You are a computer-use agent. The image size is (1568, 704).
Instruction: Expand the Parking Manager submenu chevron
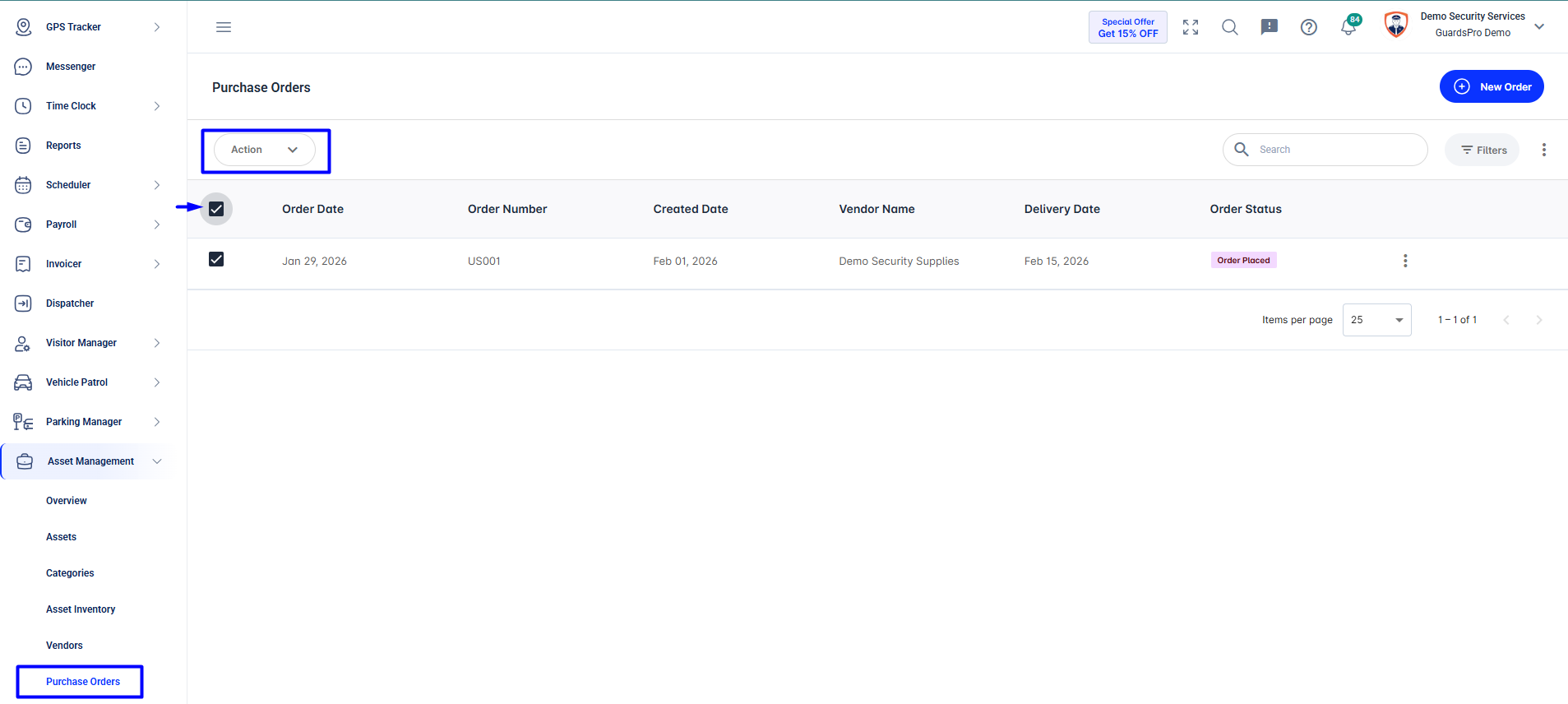pyautogui.click(x=157, y=422)
